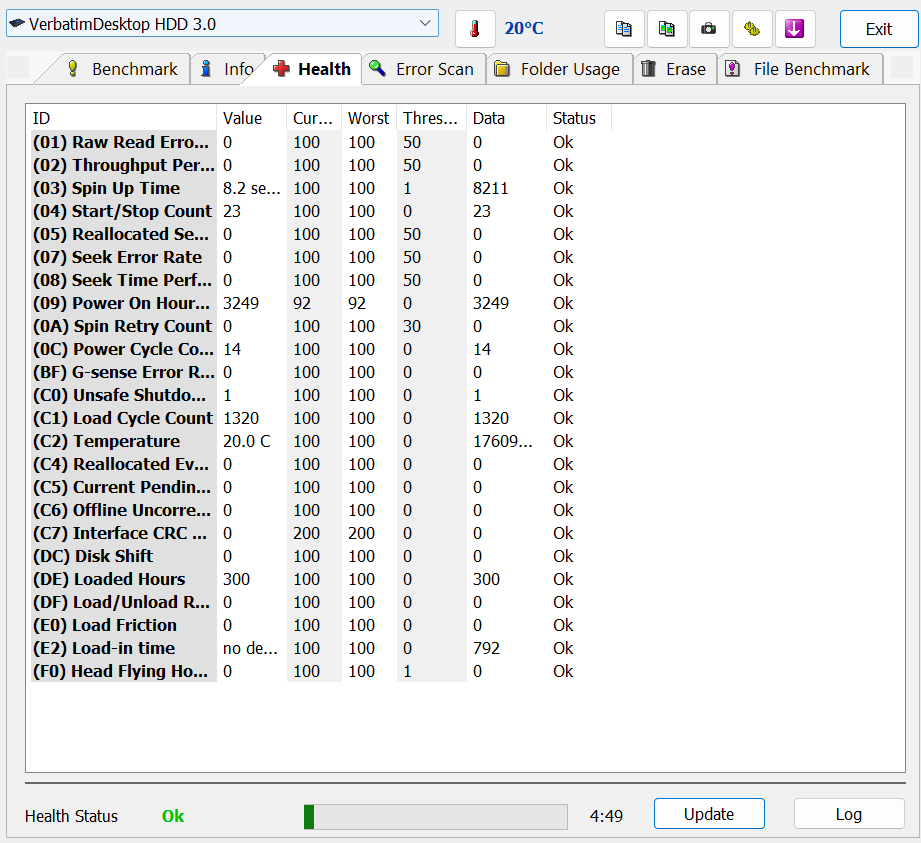The width and height of the screenshot is (921, 843).
Task: Click the copy text to clipboard icon
Action: tap(623, 29)
